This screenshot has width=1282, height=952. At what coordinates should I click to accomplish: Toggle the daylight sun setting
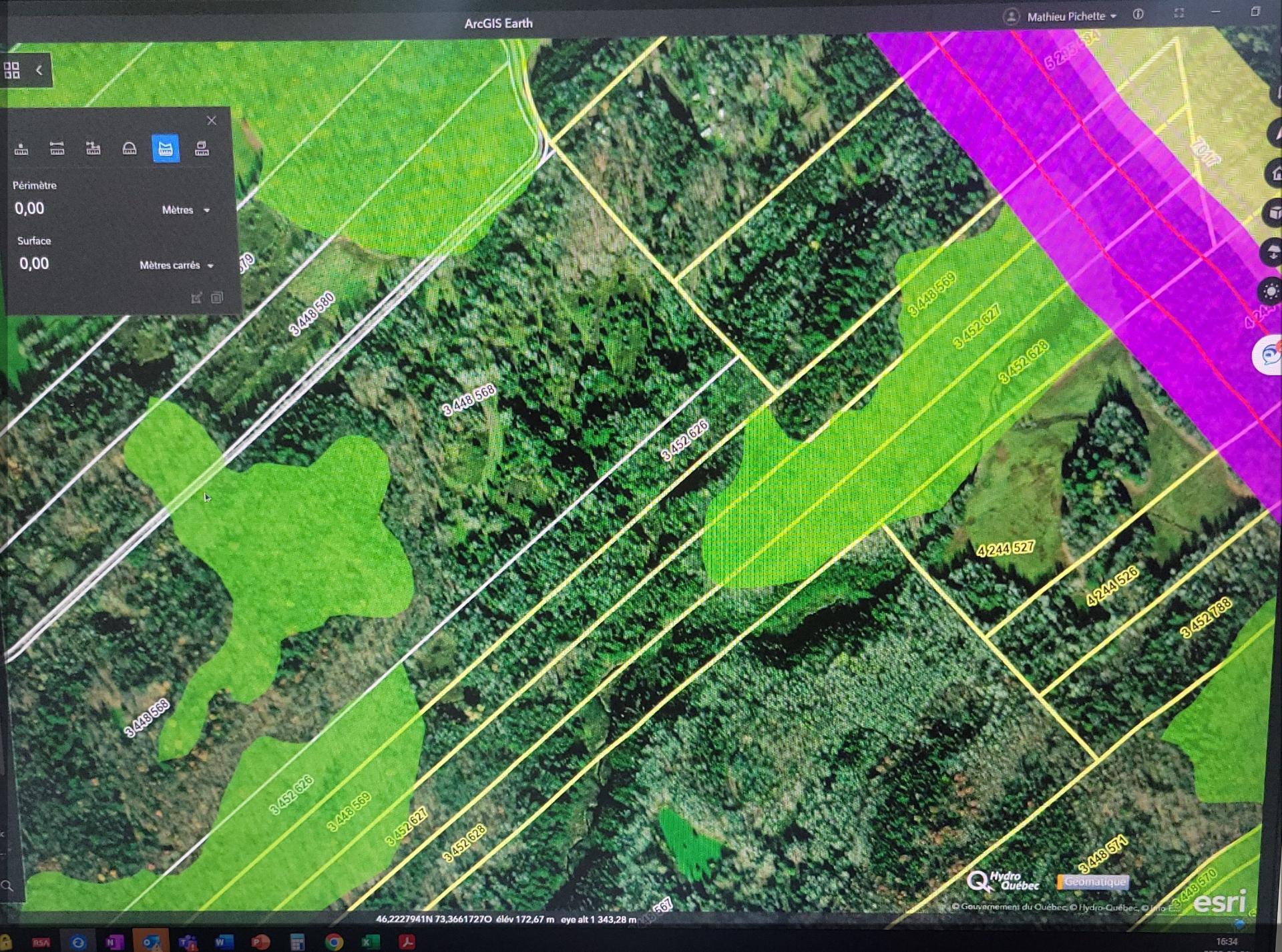[x=1271, y=292]
